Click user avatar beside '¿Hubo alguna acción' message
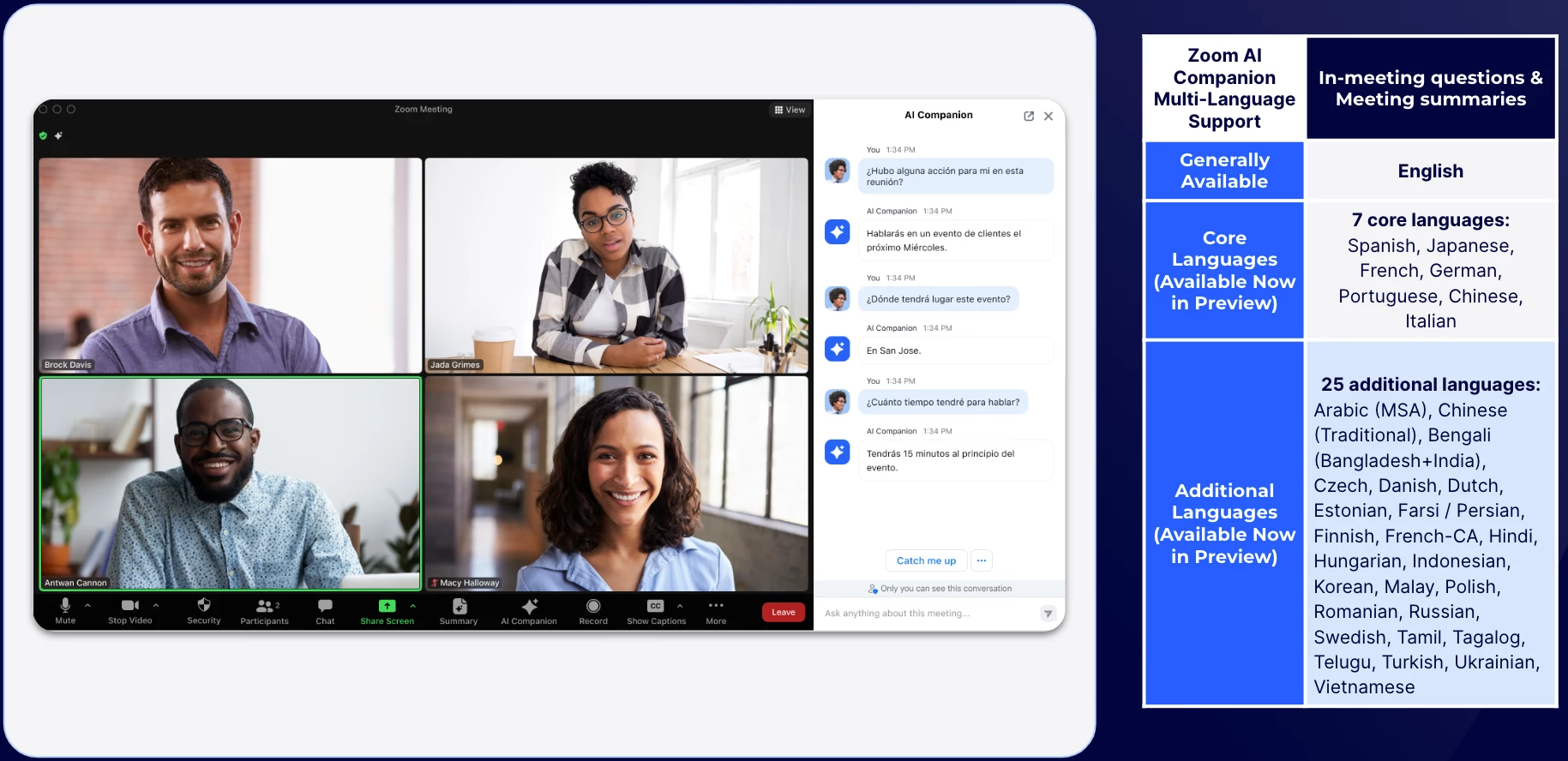The image size is (1568, 761). (838, 170)
